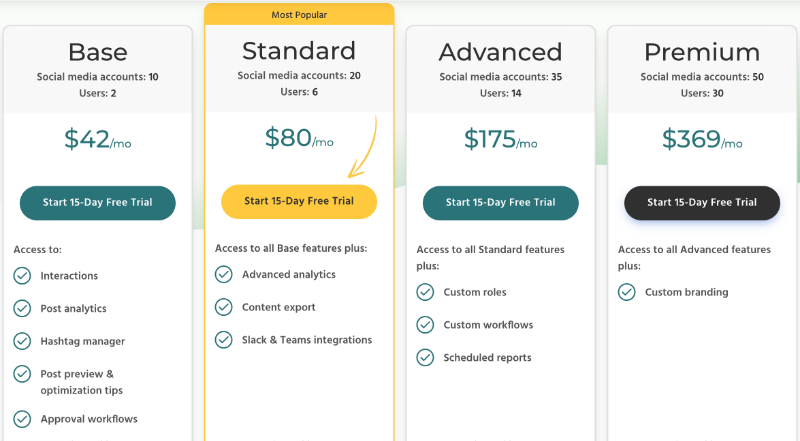Screen dimensions: 800x441
Task: Click the Standard plan title
Action: (x=299, y=51)
